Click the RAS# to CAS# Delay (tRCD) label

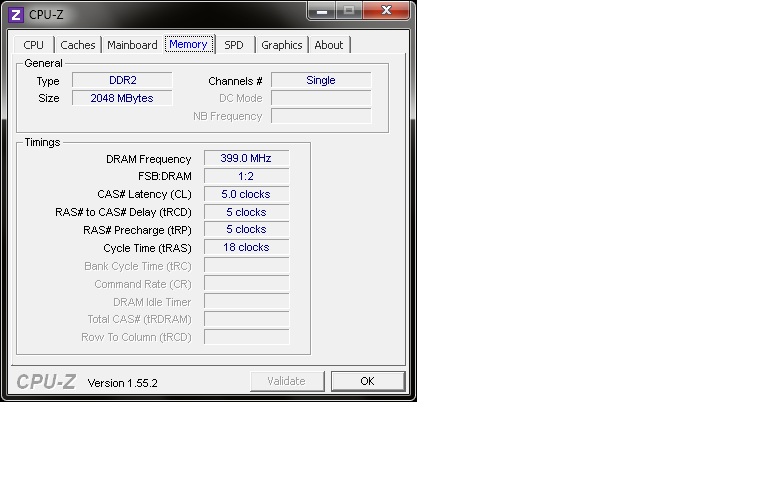pyautogui.click(x=123, y=213)
